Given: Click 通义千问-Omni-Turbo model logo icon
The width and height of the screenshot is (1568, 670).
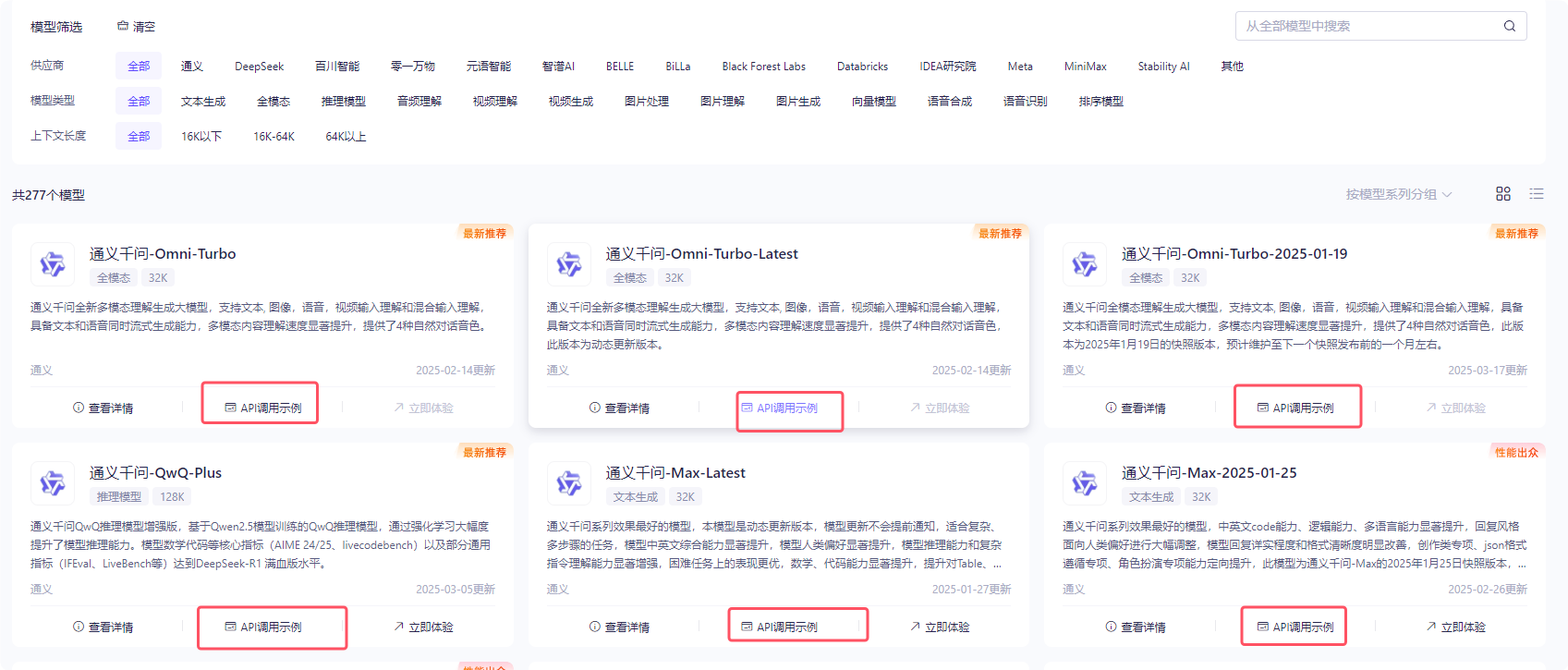Looking at the screenshot, I should (53, 264).
